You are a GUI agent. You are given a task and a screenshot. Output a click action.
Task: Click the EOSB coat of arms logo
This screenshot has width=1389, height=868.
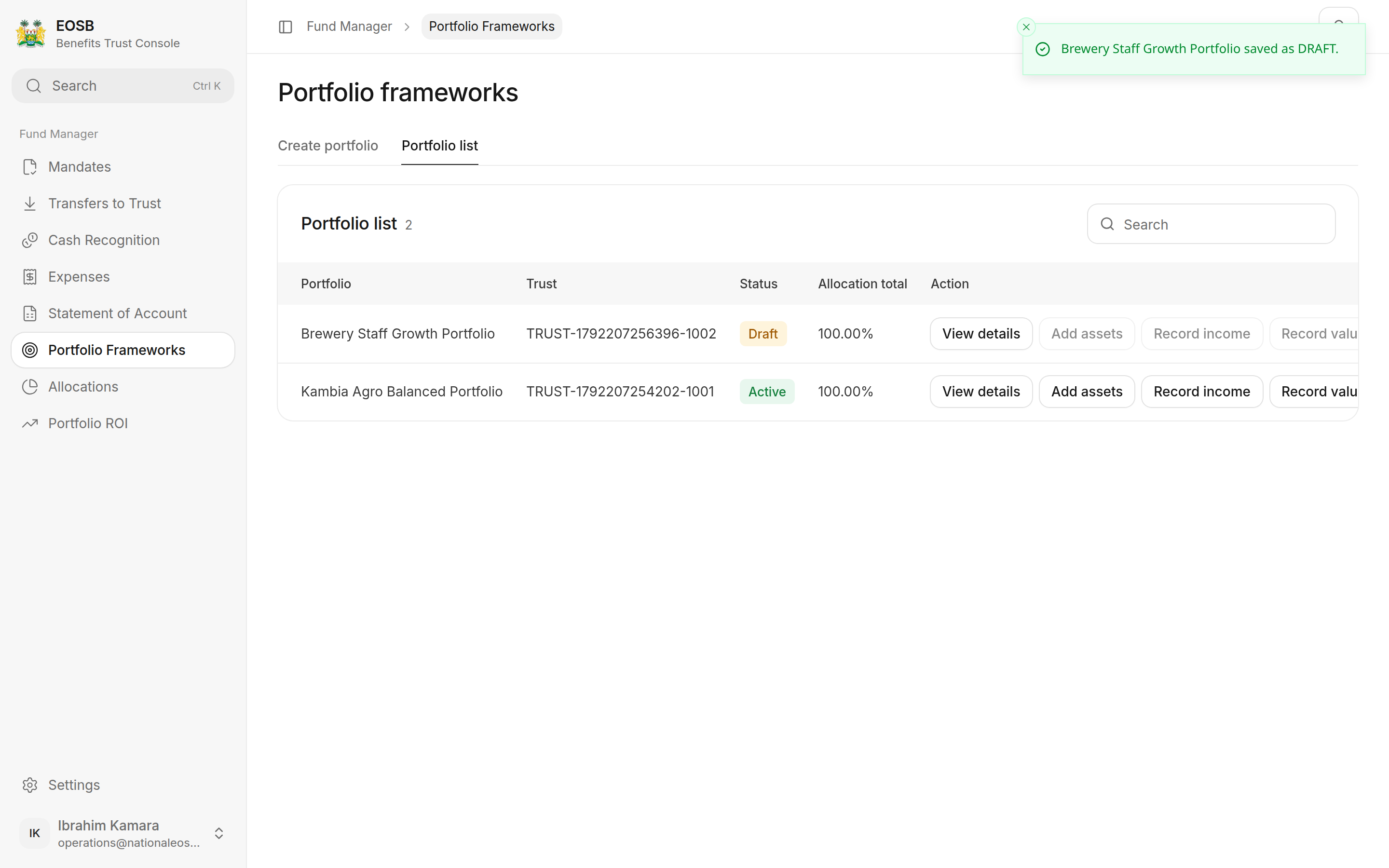click(x=31, y=34)
